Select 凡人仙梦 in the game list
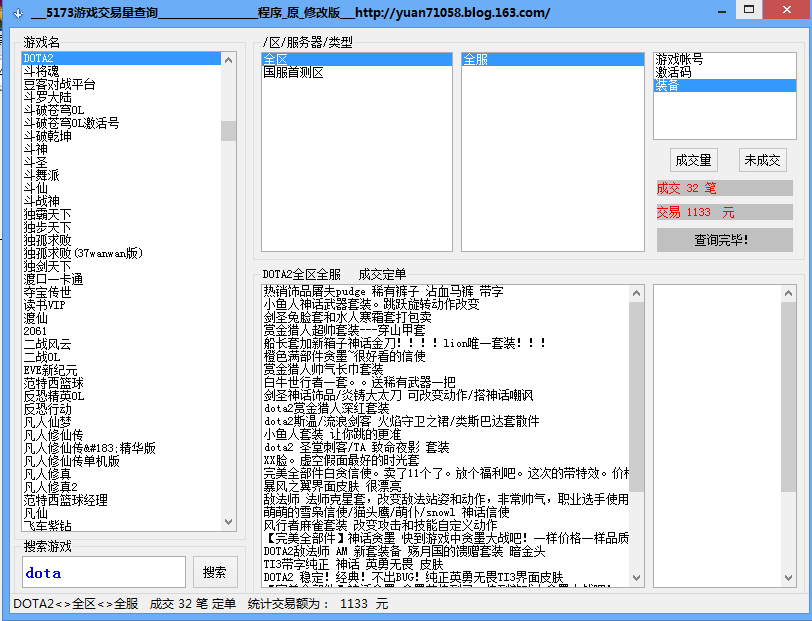812x621 pixels. (x=121, y=422)
